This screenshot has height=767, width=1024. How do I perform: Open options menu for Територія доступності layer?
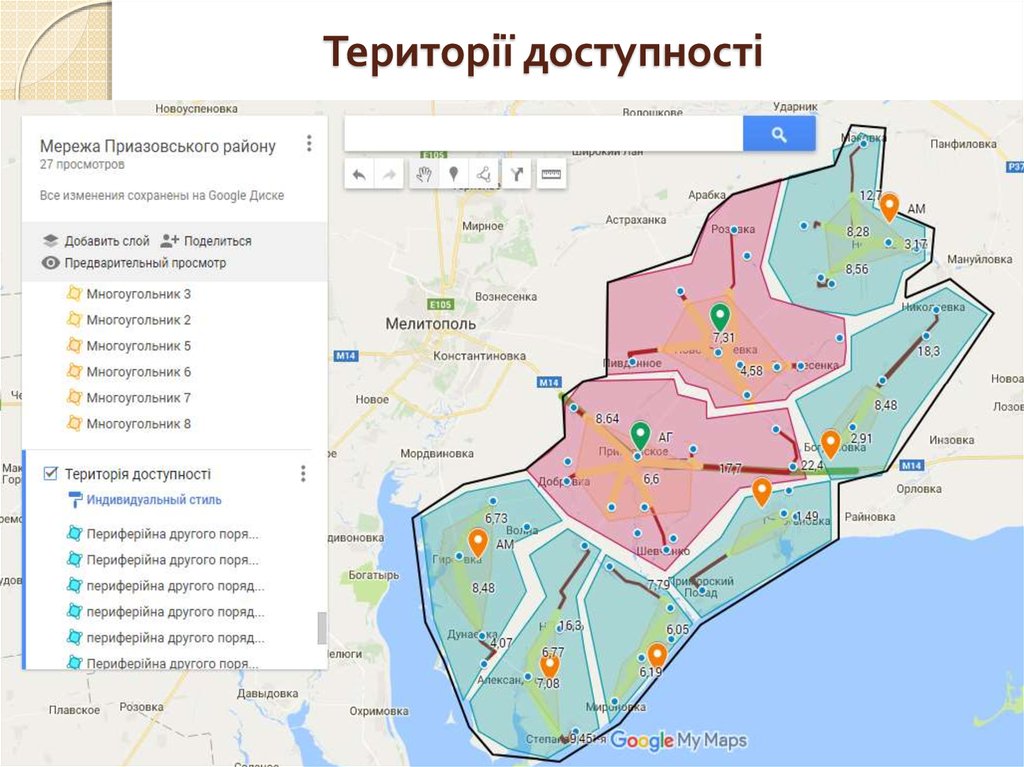click(x=303, y=473)
